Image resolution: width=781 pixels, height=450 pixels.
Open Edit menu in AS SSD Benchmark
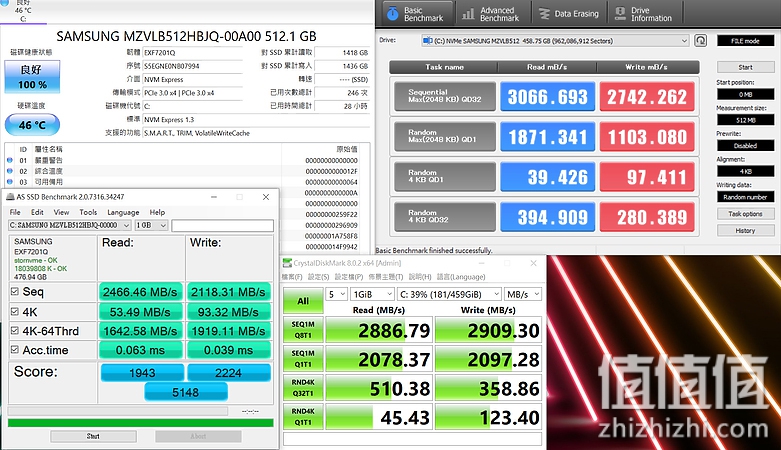point(37,212)
